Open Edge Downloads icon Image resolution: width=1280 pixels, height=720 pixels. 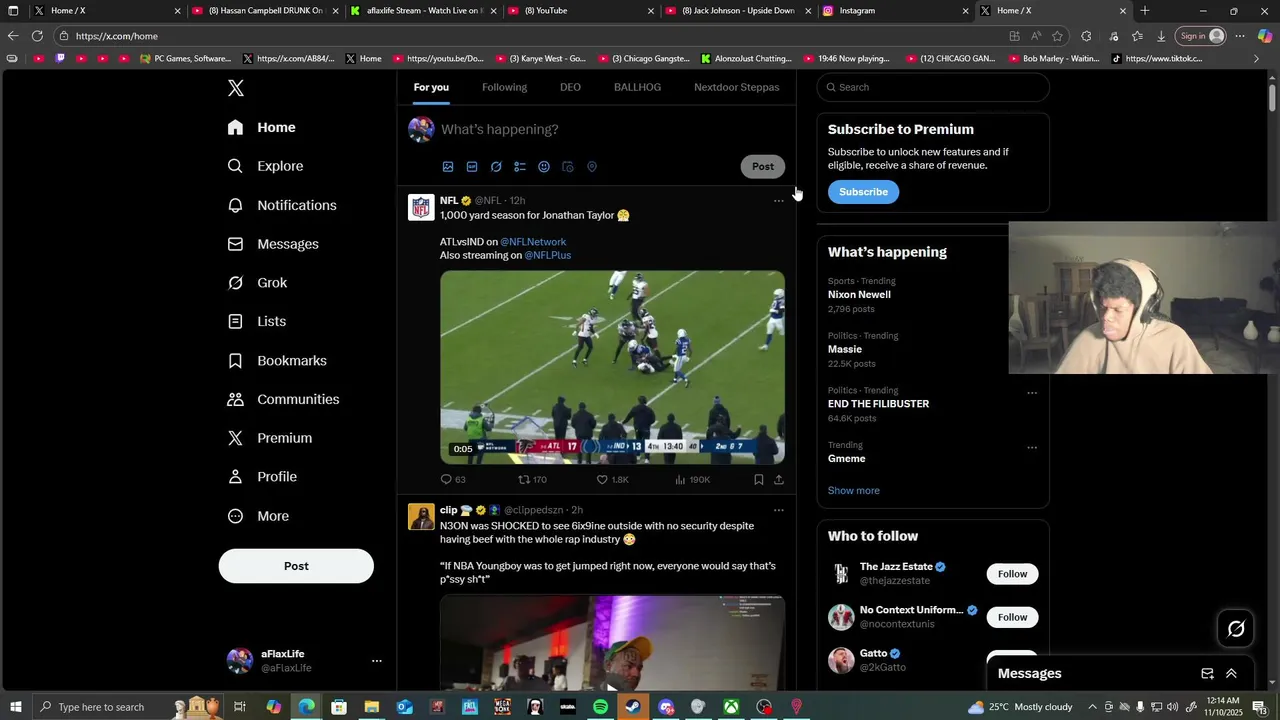pyautogui.click(x=1161, y=36)
